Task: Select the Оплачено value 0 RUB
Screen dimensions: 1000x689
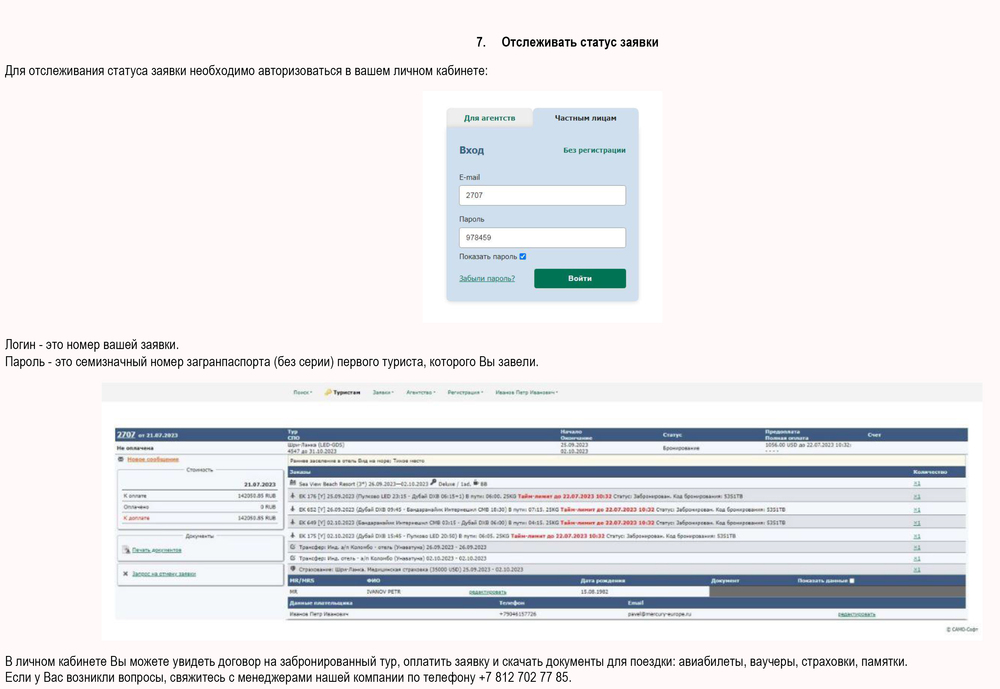Action: click(x=268, y=507)
